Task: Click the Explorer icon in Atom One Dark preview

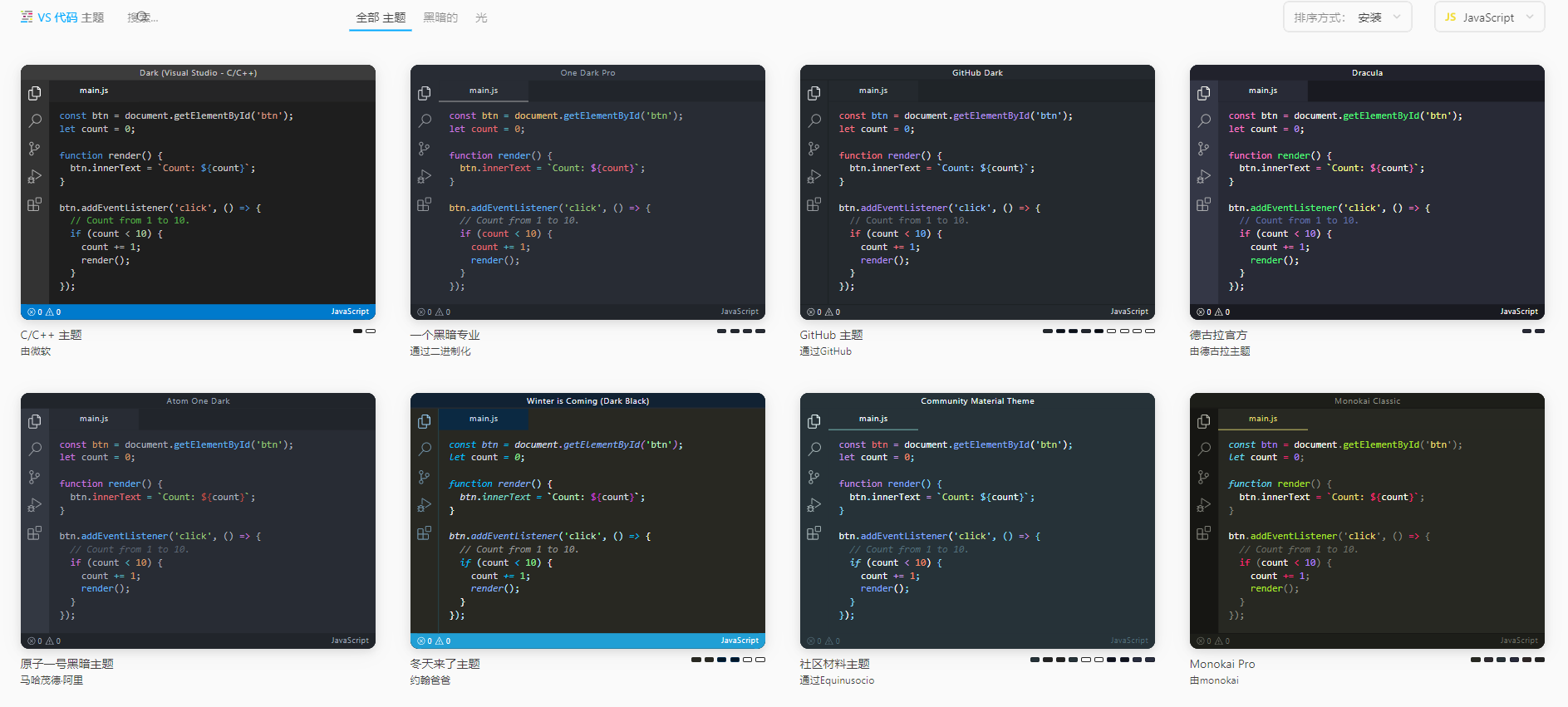Action: click(34, 421)
